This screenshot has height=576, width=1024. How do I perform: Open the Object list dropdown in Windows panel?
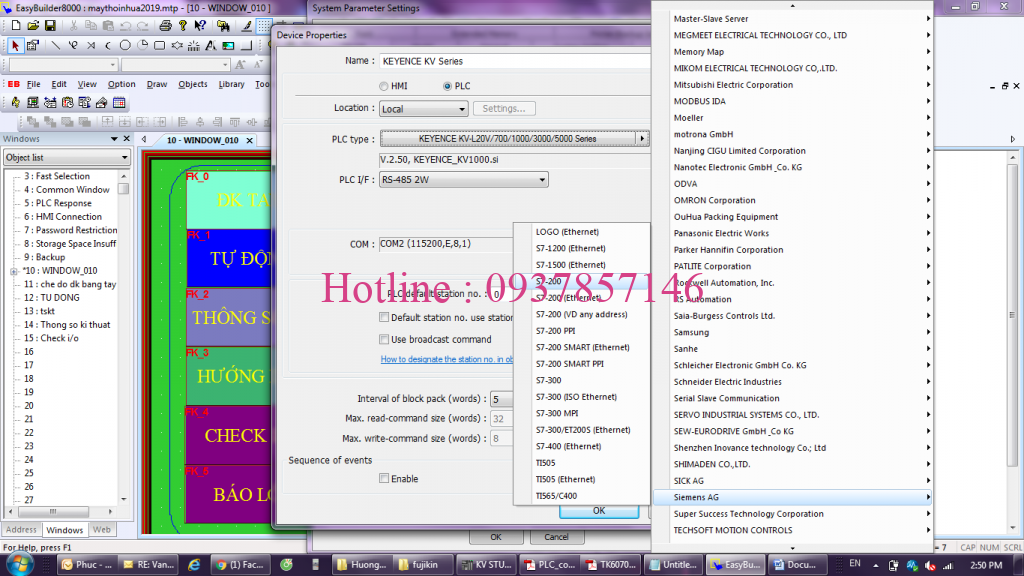[x=67, y=157]
